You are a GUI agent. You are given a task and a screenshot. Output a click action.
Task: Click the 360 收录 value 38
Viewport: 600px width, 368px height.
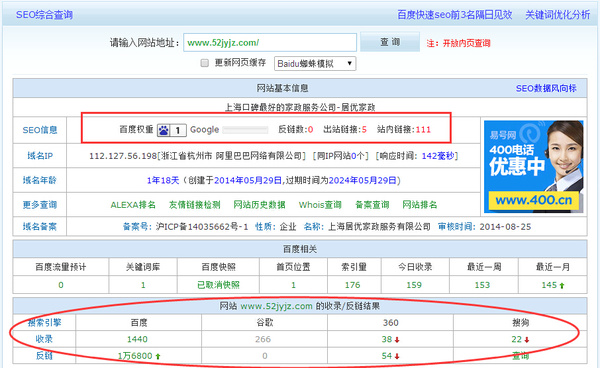[387, 339]
